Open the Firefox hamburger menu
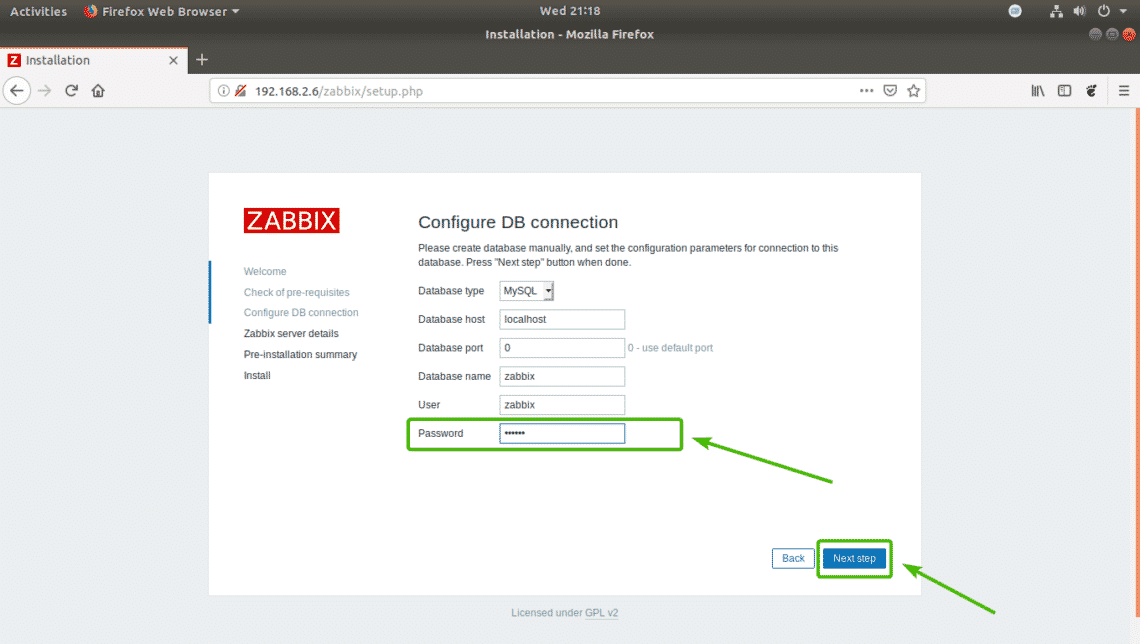The image size is (1140, 644). click(x=1124, y=91)
